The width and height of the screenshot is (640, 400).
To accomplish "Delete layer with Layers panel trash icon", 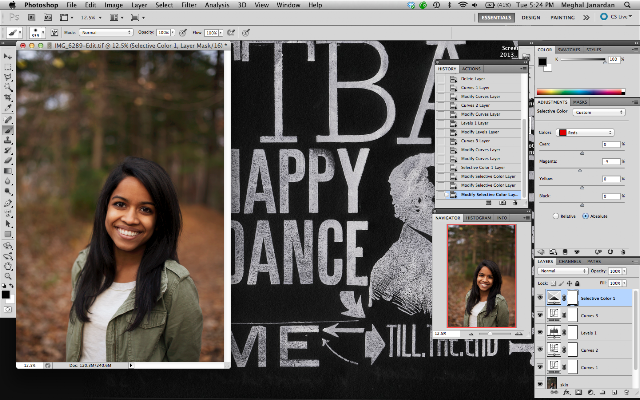I will pyautogui.click(x=627, y=392).
